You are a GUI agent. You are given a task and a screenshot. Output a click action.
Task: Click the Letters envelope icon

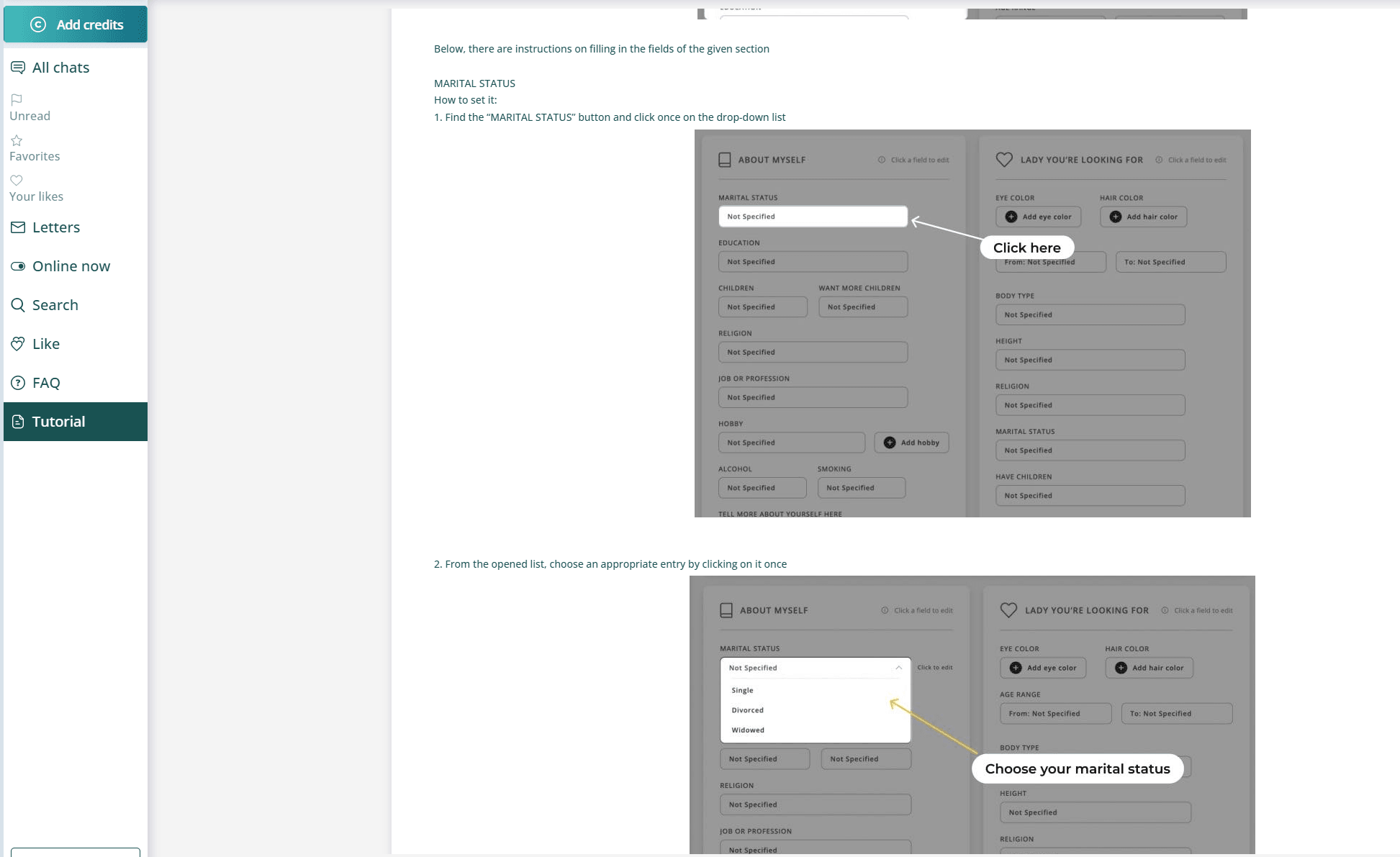(x=18, y=227)
